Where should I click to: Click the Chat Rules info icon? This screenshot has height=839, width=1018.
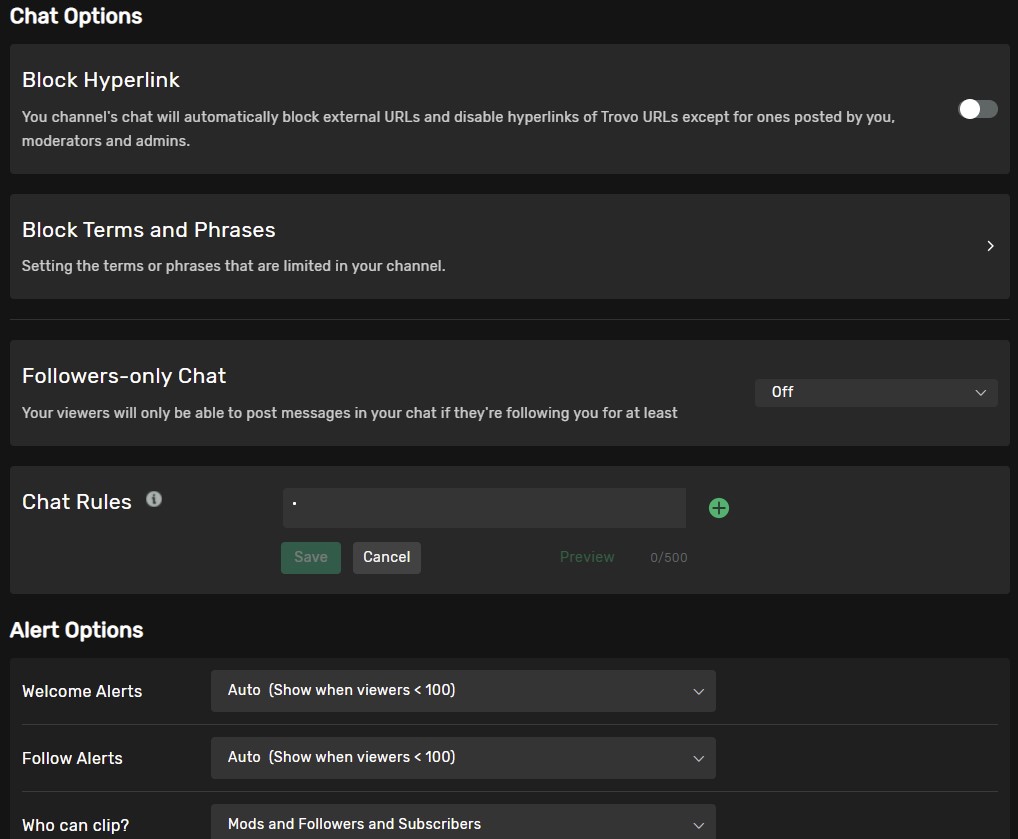154,499
